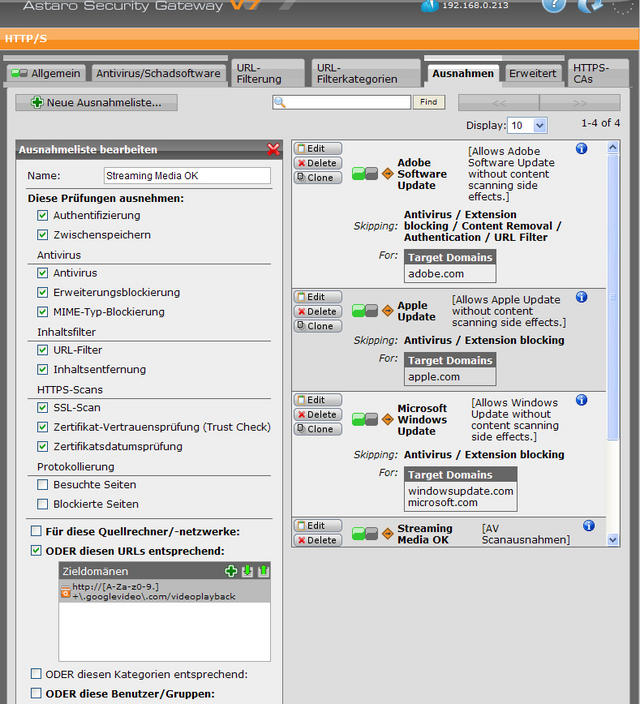Toggle status switch of Streaming Media OK
The image size is (640, 704).
(x=365, y=534)
